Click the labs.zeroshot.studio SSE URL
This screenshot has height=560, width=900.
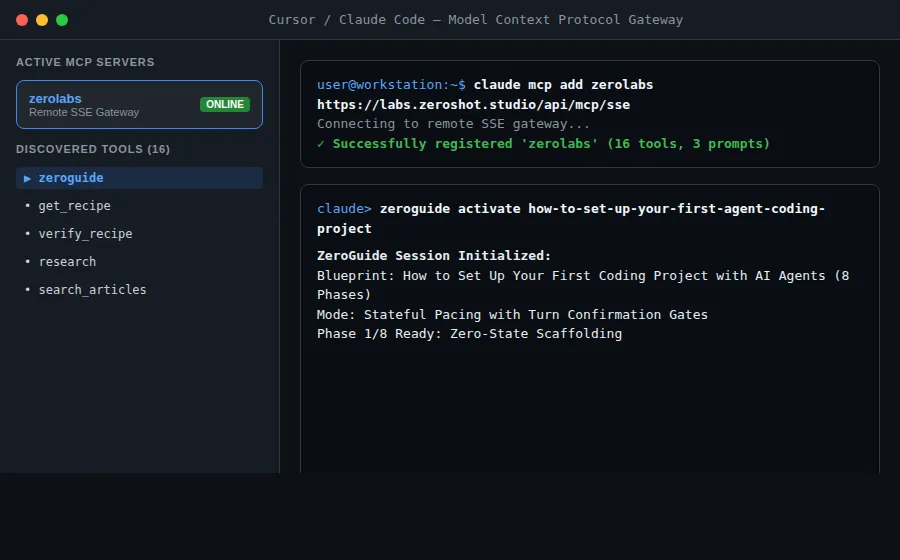pyautogui.click(x=474, y=105)
